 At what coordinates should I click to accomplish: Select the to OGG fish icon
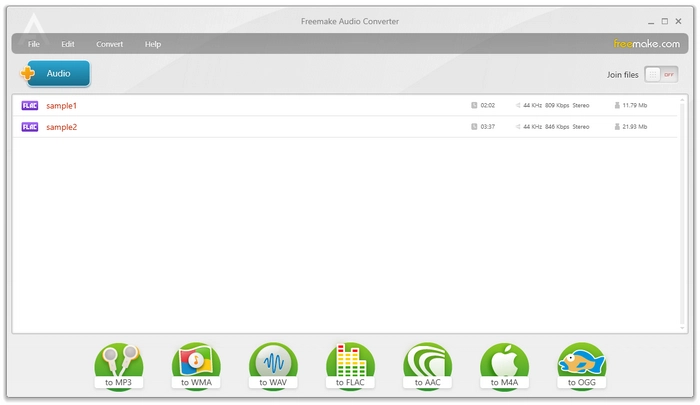click(582, 367)
